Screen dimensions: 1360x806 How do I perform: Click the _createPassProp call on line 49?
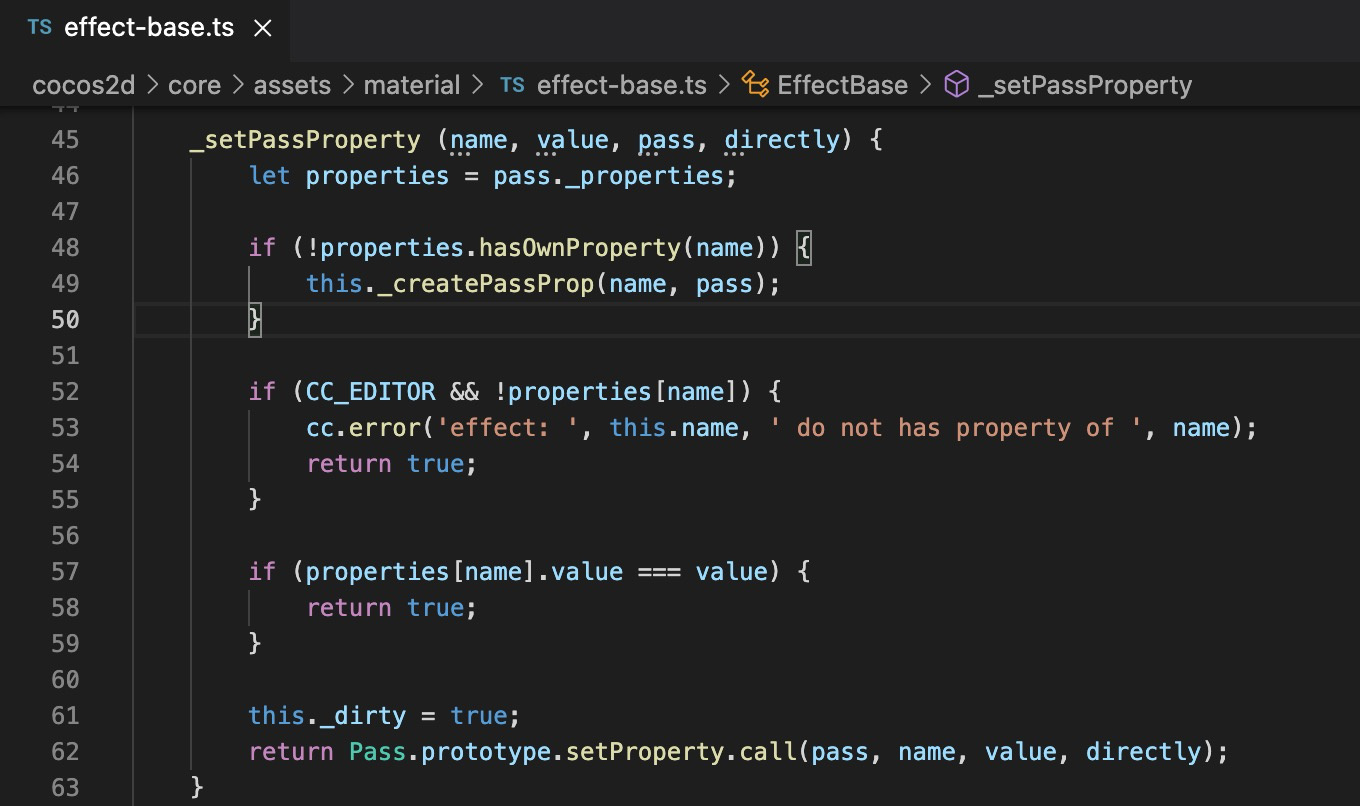(487, 283)
